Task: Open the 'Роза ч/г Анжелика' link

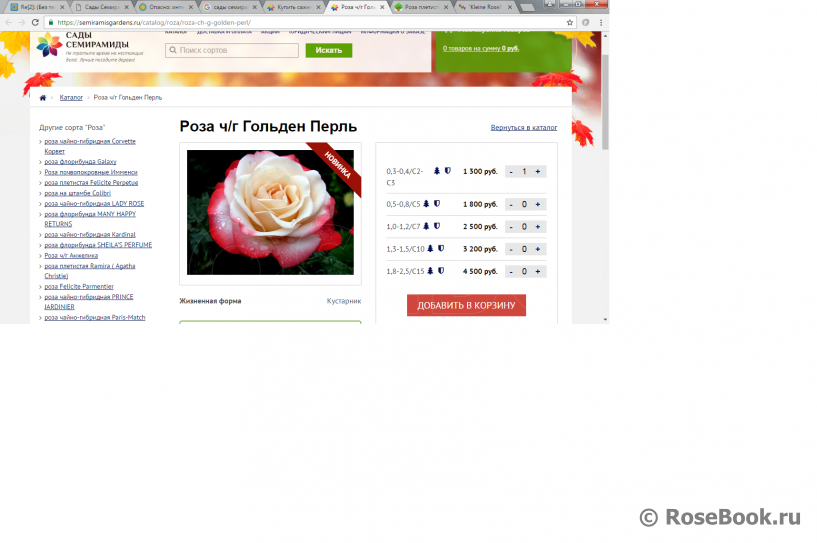Action: click(71, 255)
